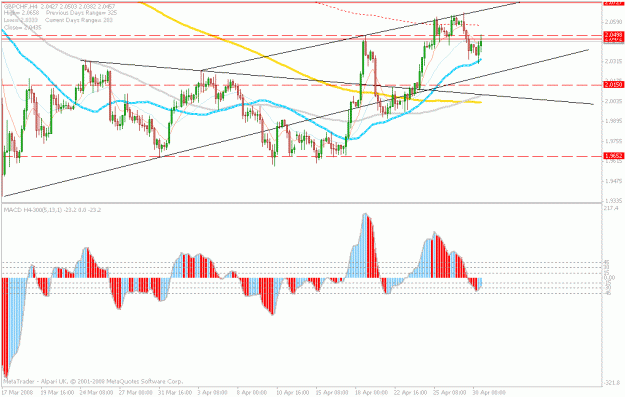
Task: Click the '19 Mar 16:00' date label
Action: coord(57,393)
